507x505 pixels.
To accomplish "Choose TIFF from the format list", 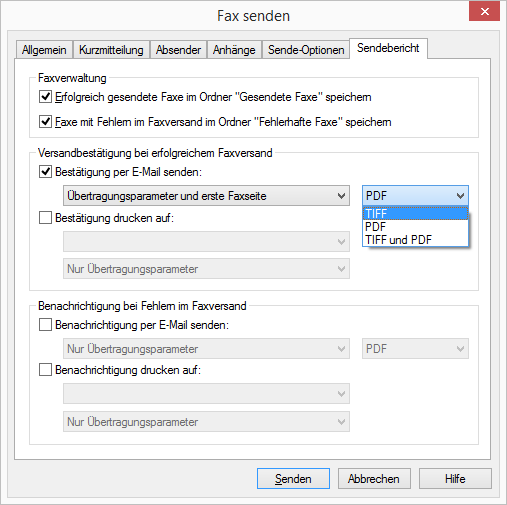I will 415,213.
